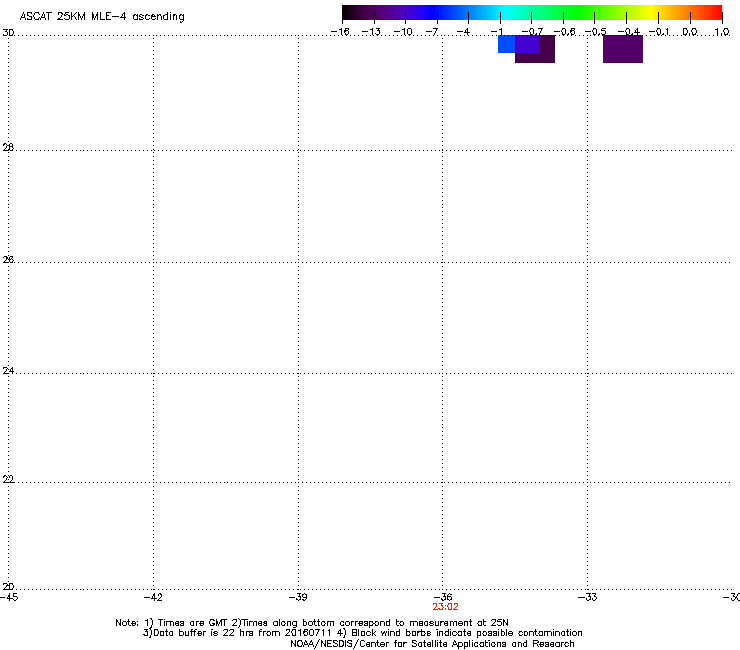Click the note line starting 'Note: 1) Times are GMT'
The width and height of the screenshot is (740, 650).
[x=312, y=623]
